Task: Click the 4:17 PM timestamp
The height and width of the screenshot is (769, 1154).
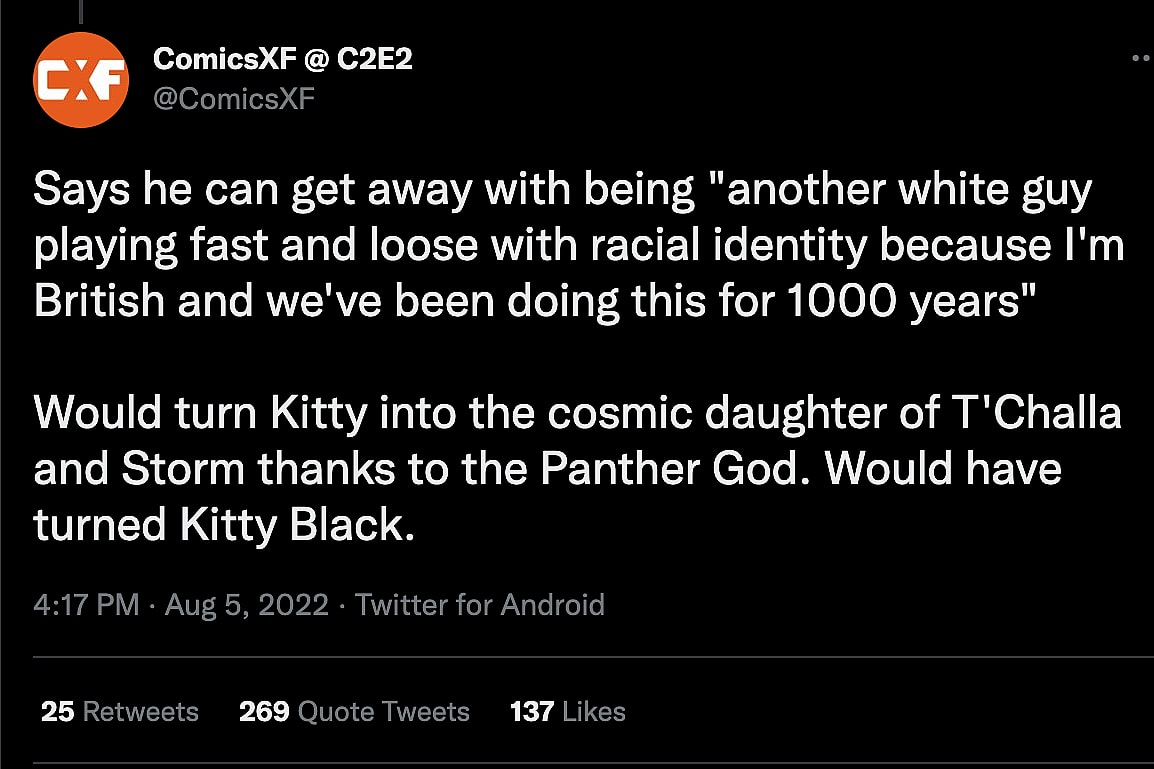Action: pos(86,605)
